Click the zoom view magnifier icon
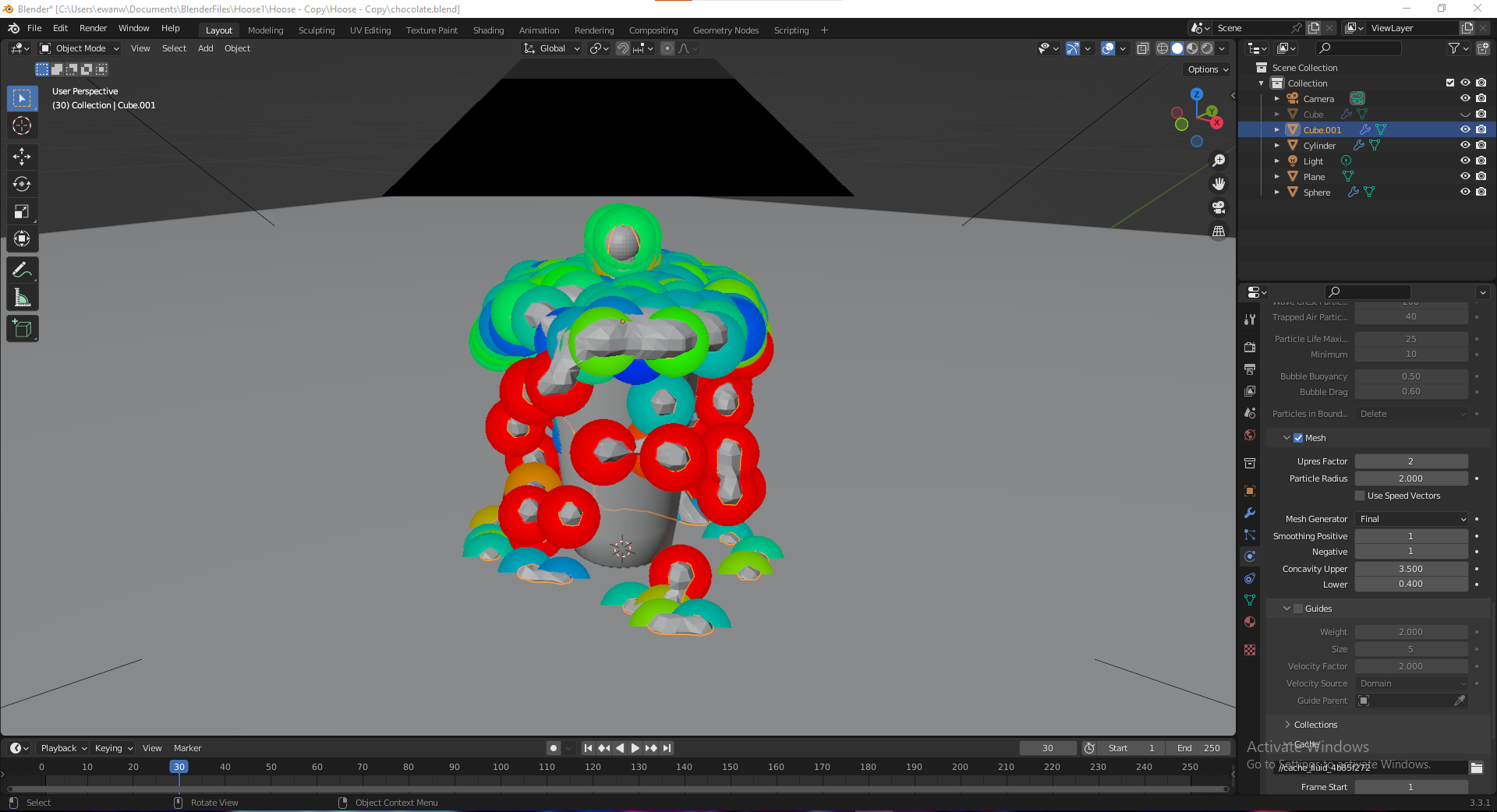This screenshot has height=812, width=1497. [1219, 161]
